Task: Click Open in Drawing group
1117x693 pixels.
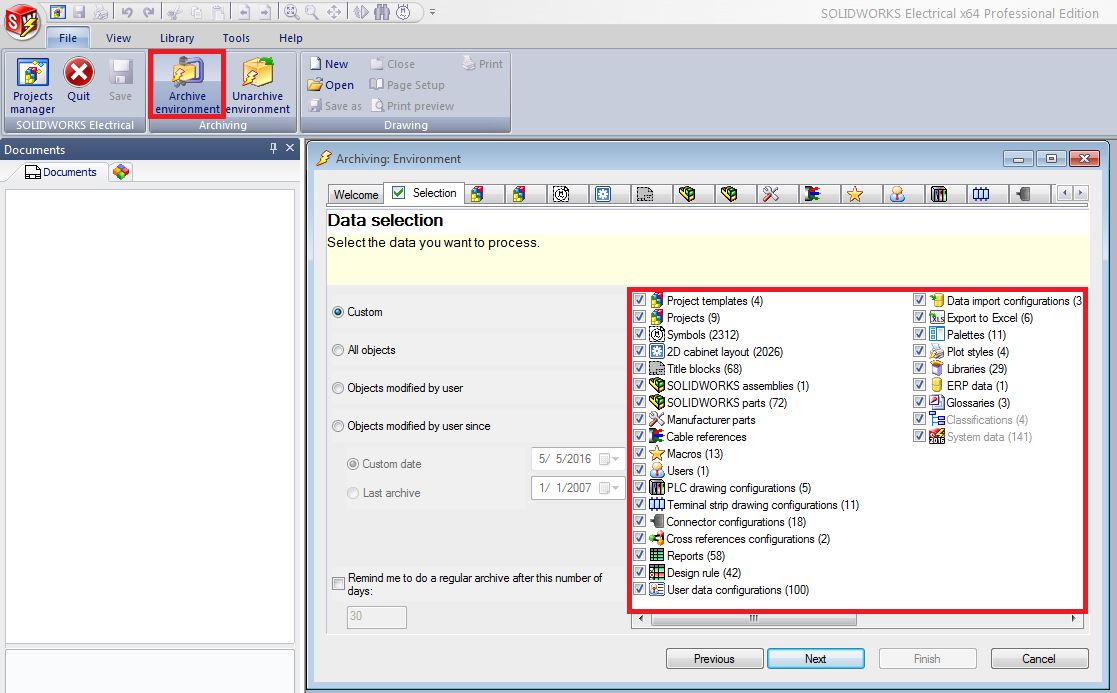Action: (331, 85)
